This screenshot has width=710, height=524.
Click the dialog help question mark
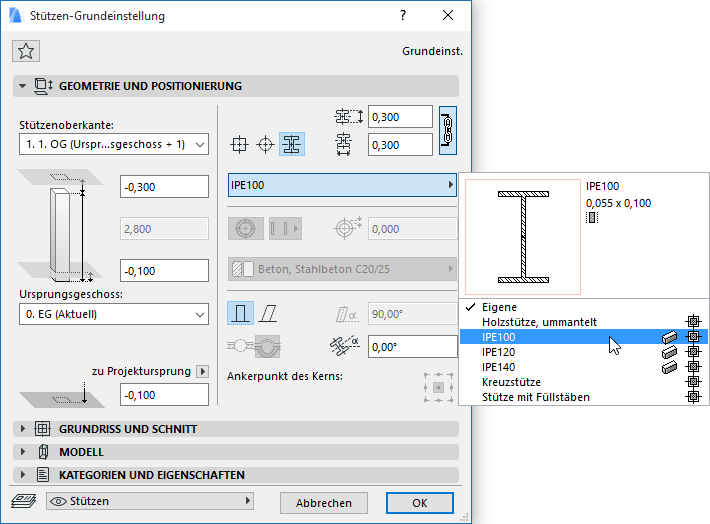(403, 15)
